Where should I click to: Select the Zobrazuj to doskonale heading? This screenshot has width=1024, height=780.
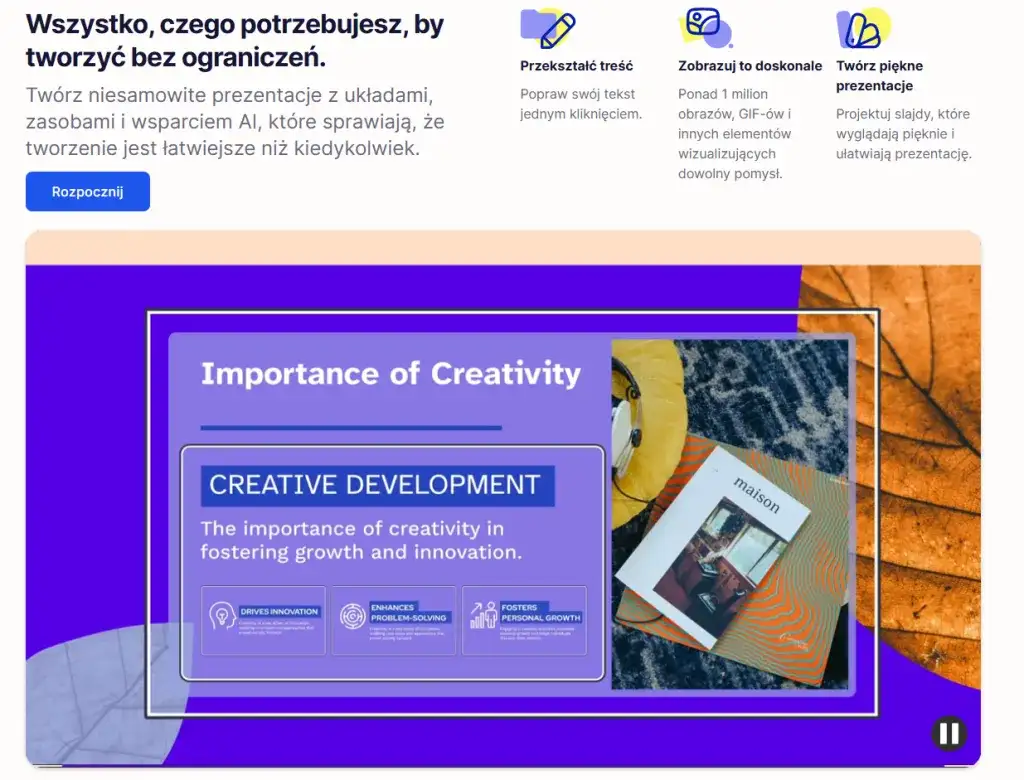750,66
